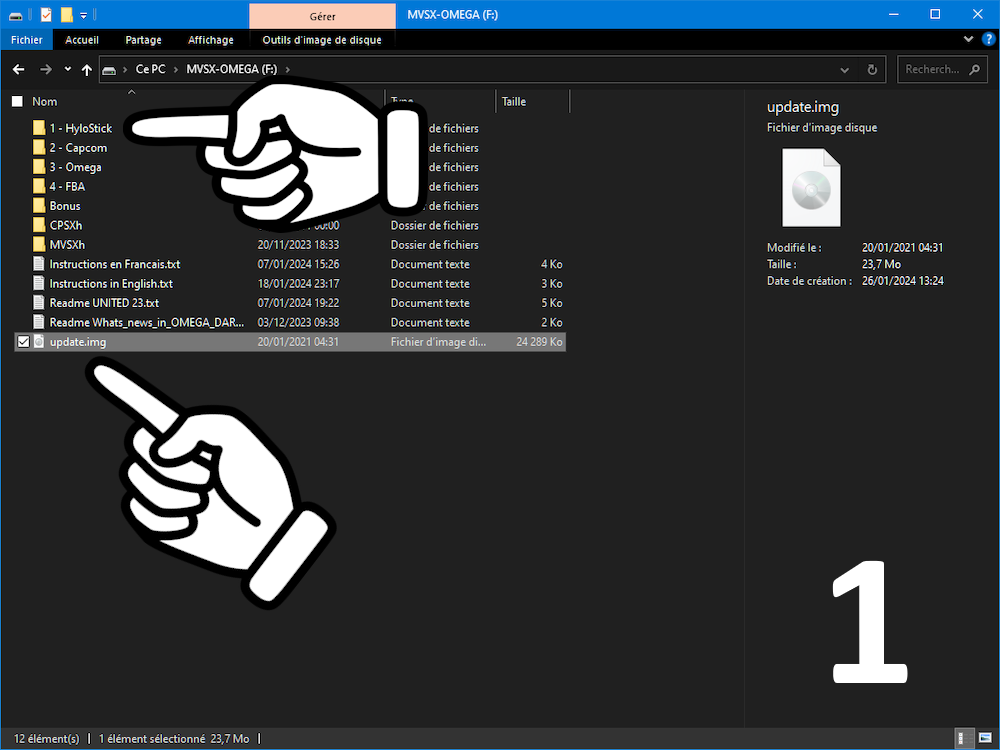Screen dimensions: 1000x750
Task: Switch to the Affichage ribbon tab
Action: click(x=210, y=40)
